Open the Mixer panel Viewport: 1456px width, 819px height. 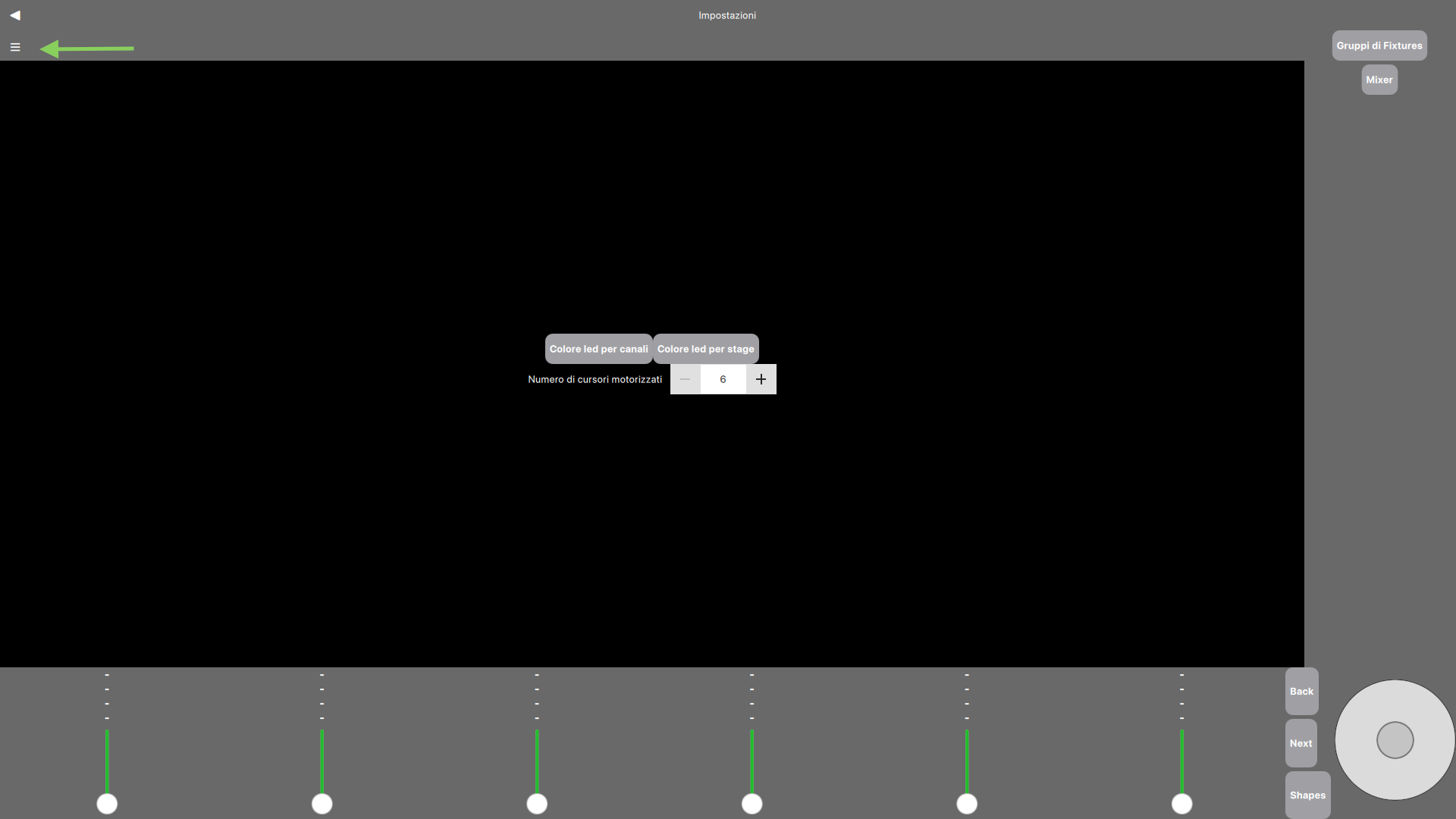[1378, 79]
